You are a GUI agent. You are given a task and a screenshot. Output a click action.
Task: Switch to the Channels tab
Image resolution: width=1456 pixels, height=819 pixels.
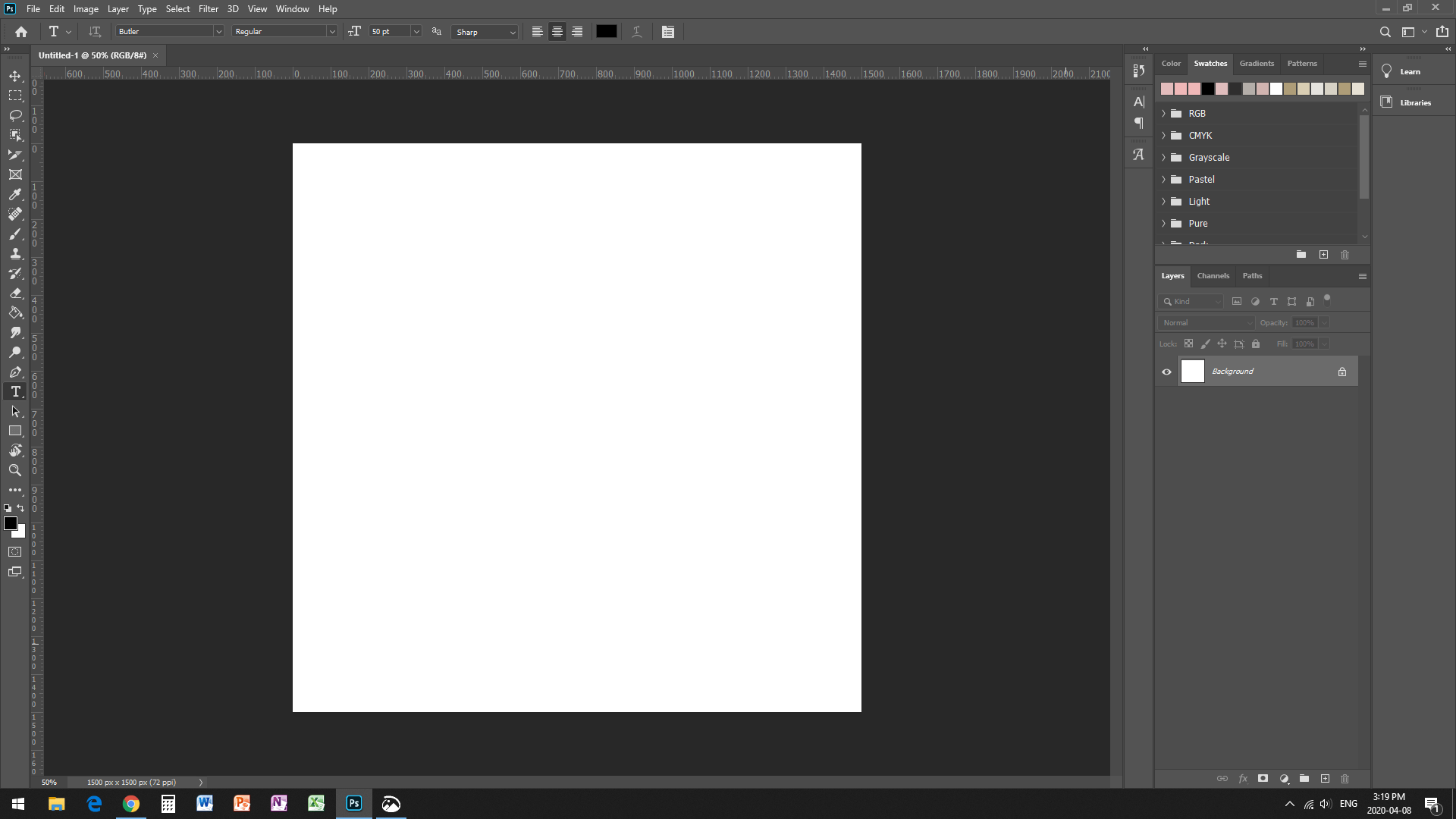pos(1213,276)
